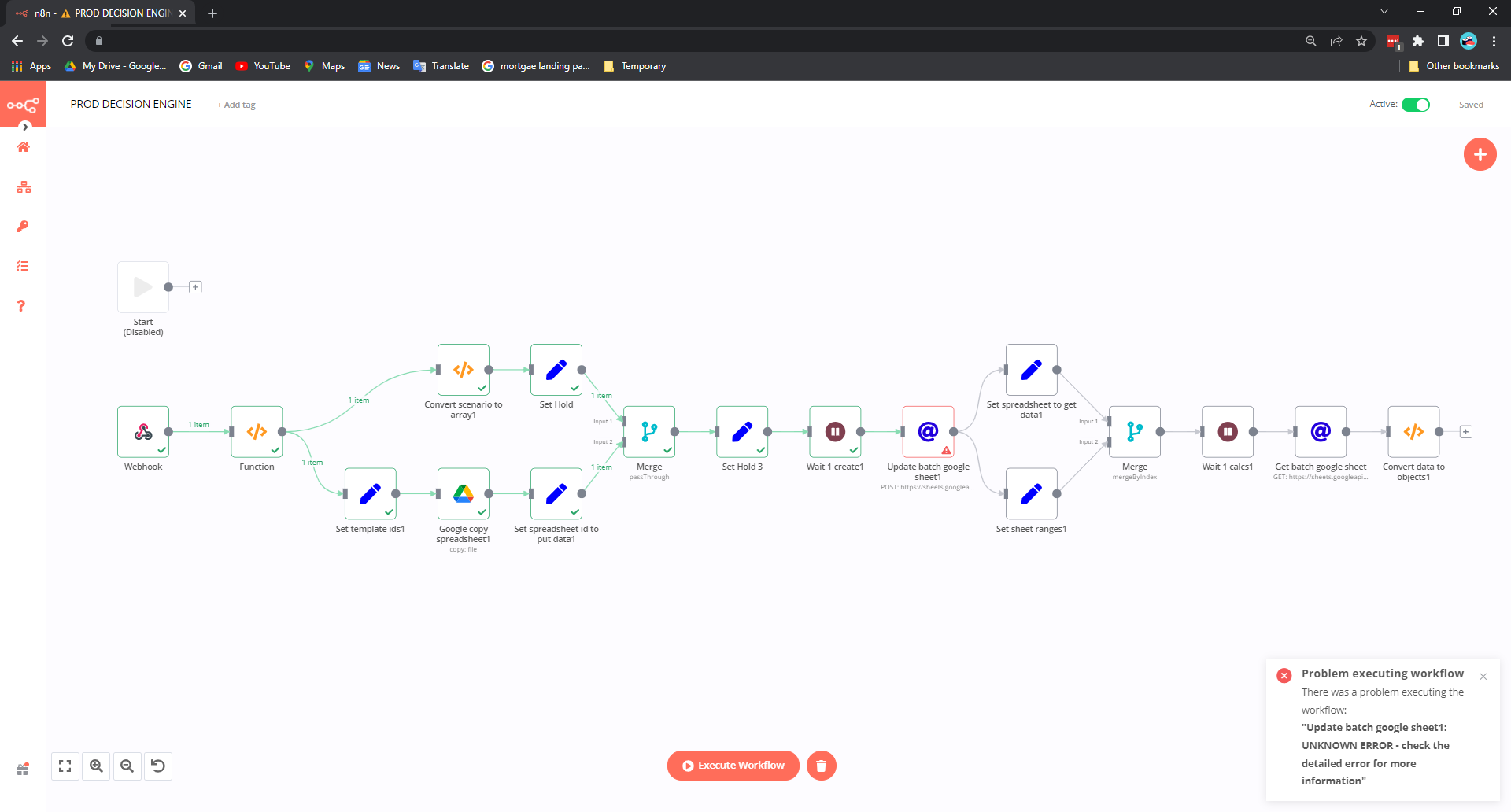The image size is (1511, 812).
Task: Click the gift icon in sidebar
Action: (23, 769)
